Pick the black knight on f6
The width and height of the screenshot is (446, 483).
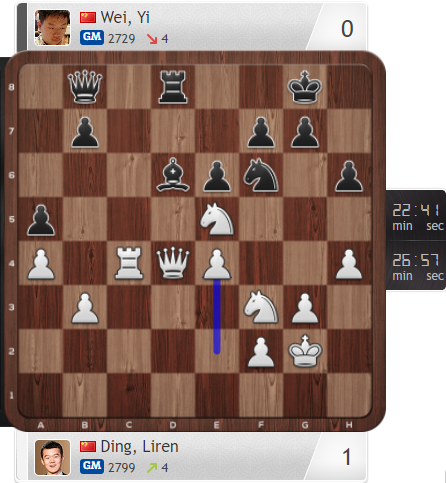pyautogui.click(x=261, y=175)
